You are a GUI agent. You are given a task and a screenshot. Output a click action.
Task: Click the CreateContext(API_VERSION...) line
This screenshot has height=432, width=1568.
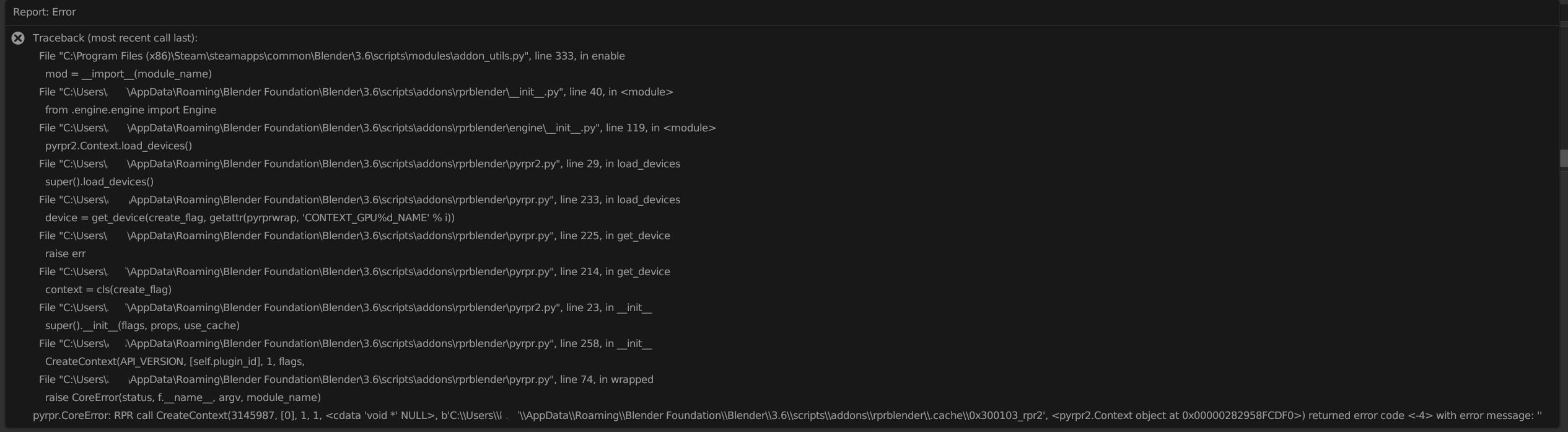pyautogui.click(x=174, y=361)
